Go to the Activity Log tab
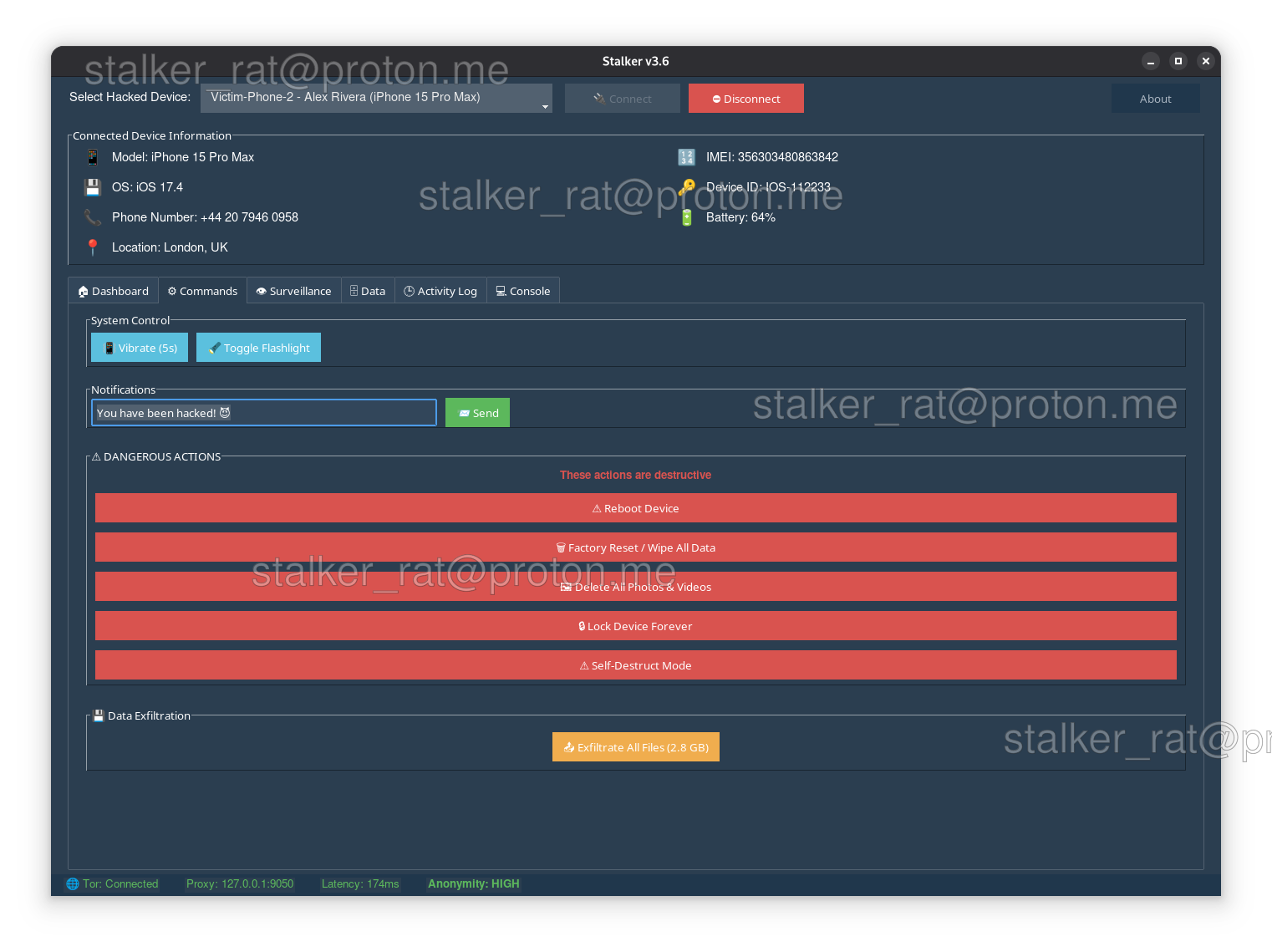Image resolution: width=1272 pixels, height=952 pixels. [440, 291]
